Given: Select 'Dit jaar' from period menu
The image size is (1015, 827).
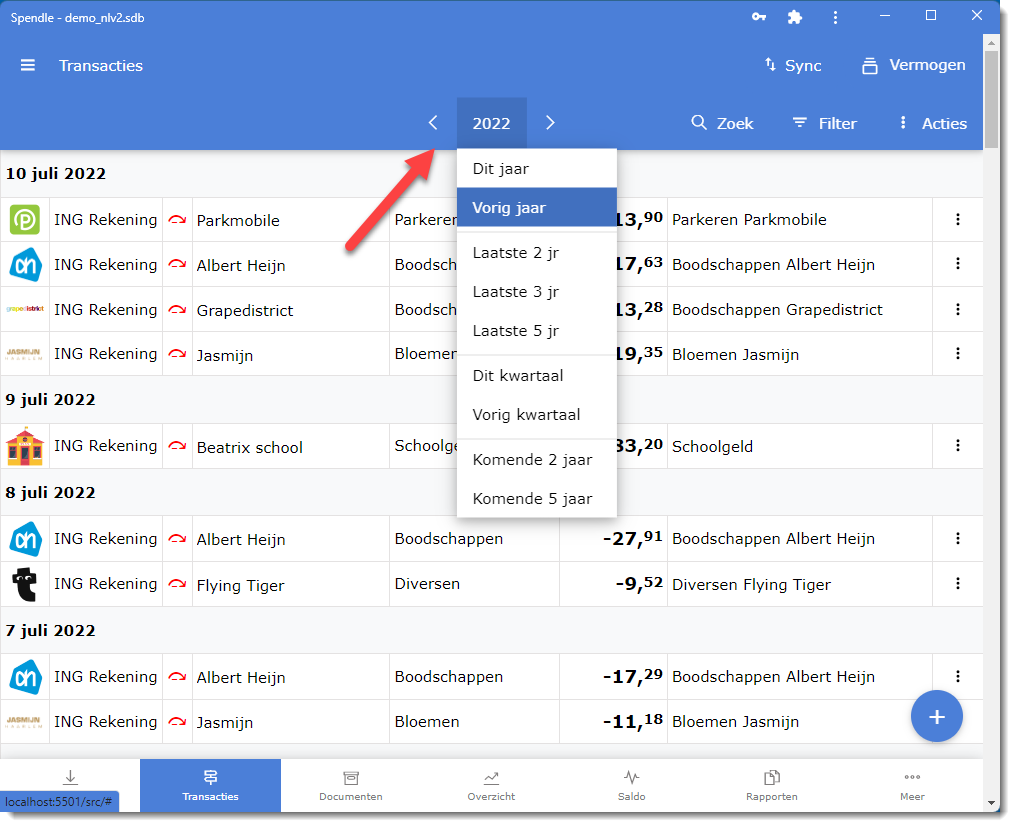Looking at the screenshot, I should coord(537,169).
